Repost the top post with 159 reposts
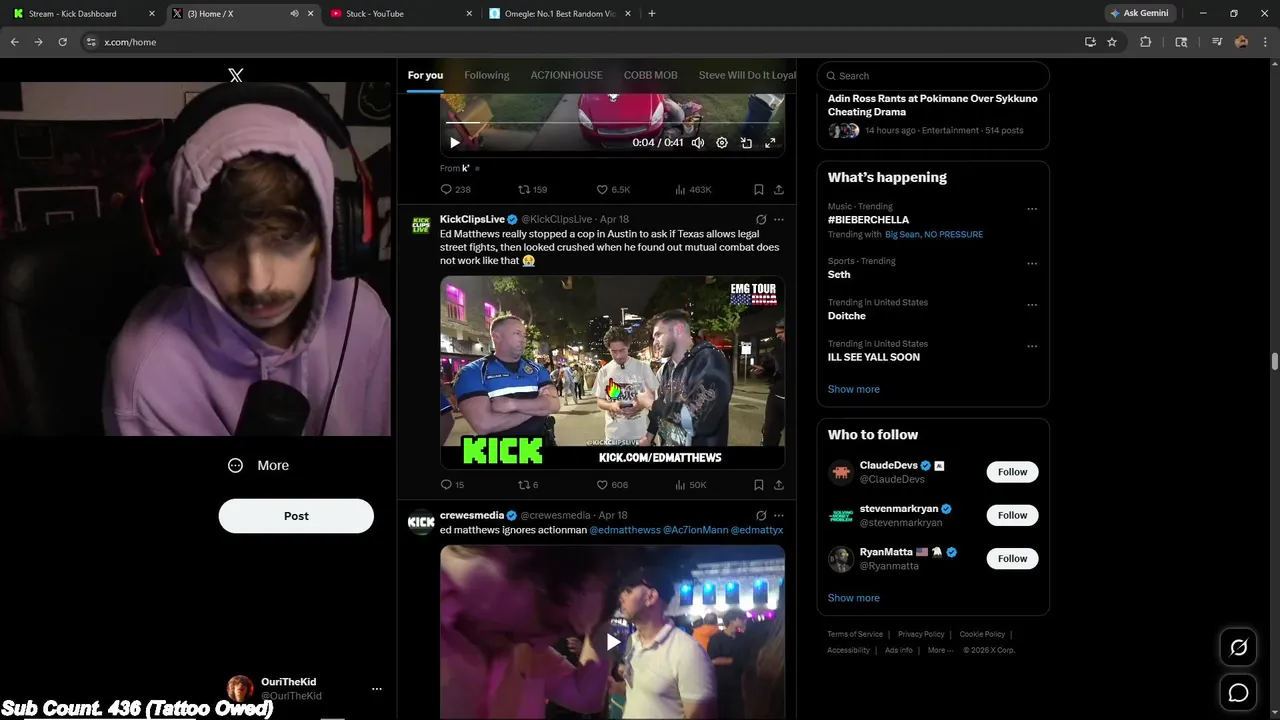The width and height of the screenshot is (1280, 720). (532, 189)
